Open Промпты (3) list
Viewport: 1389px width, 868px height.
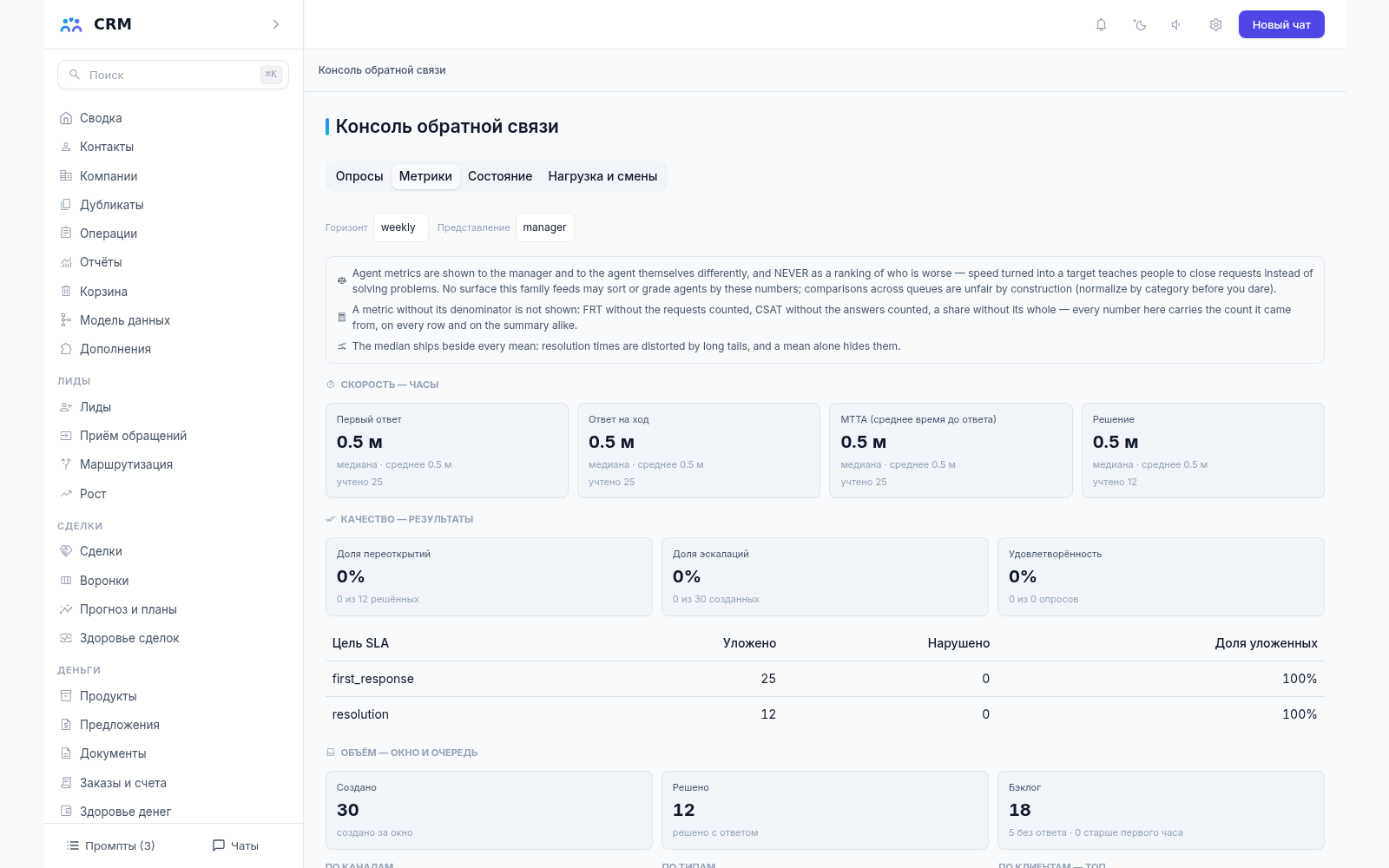(111, 845)
